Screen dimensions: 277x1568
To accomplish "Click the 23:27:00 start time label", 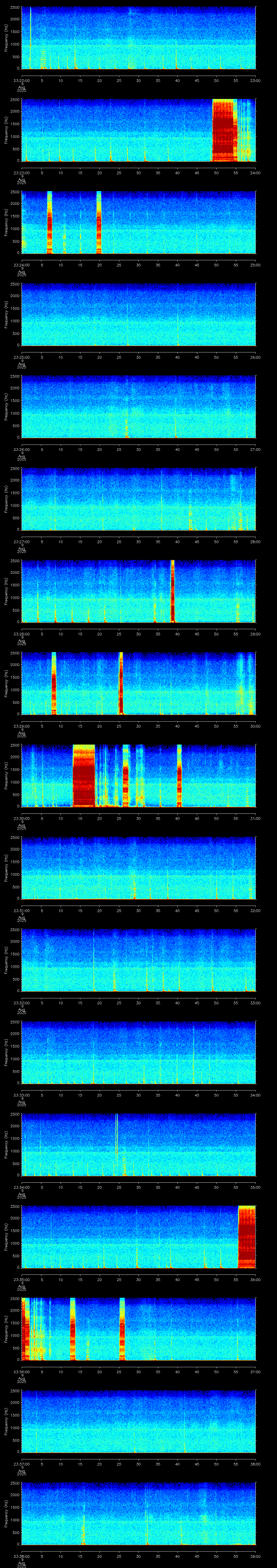I will coord(21,542).
